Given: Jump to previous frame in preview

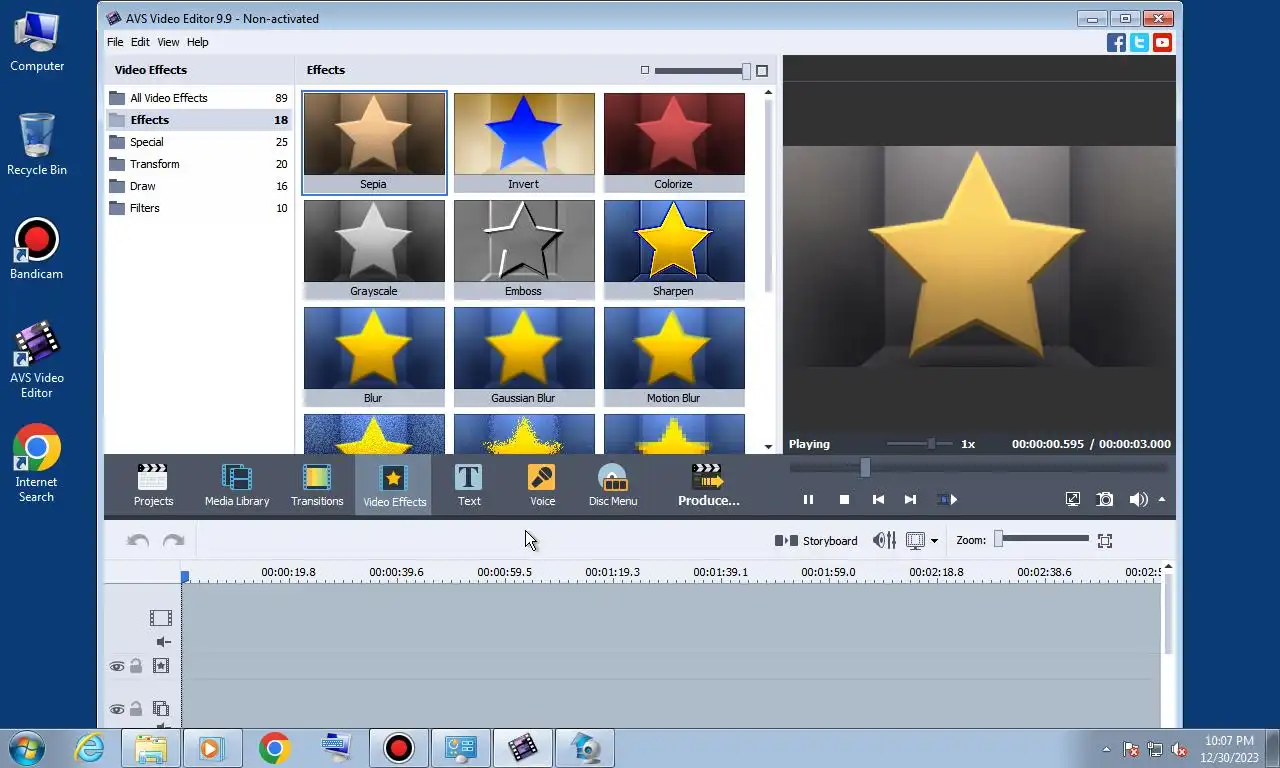Looking at the screenshot, I should [878, 499].
